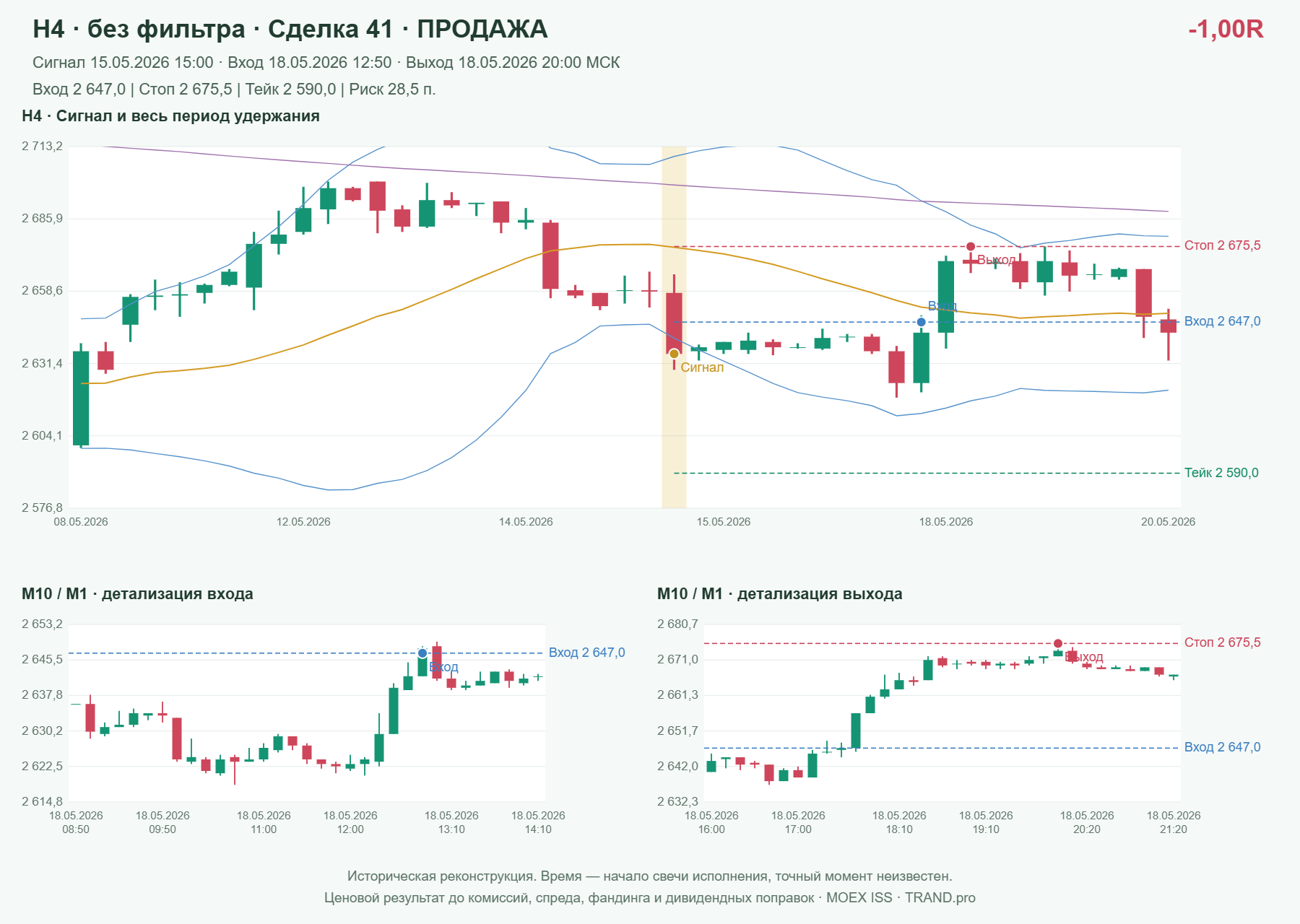Image resolution: width=1300 pixels, height=924 pixels.
Task: Click the 14.05.2026 date axis label
Action: tap(526, 522)
